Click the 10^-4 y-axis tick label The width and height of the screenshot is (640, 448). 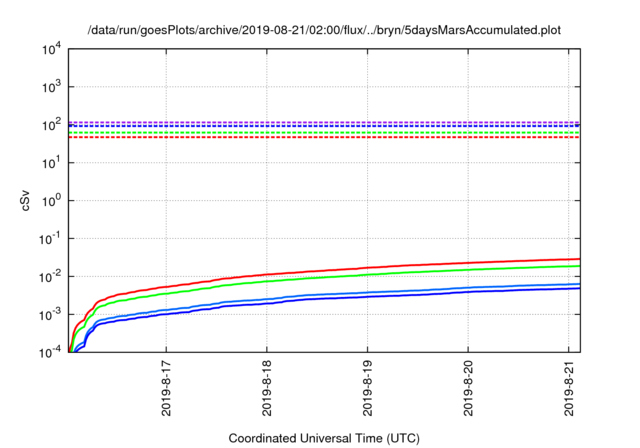pyautogui.click(x=50, y=352)
